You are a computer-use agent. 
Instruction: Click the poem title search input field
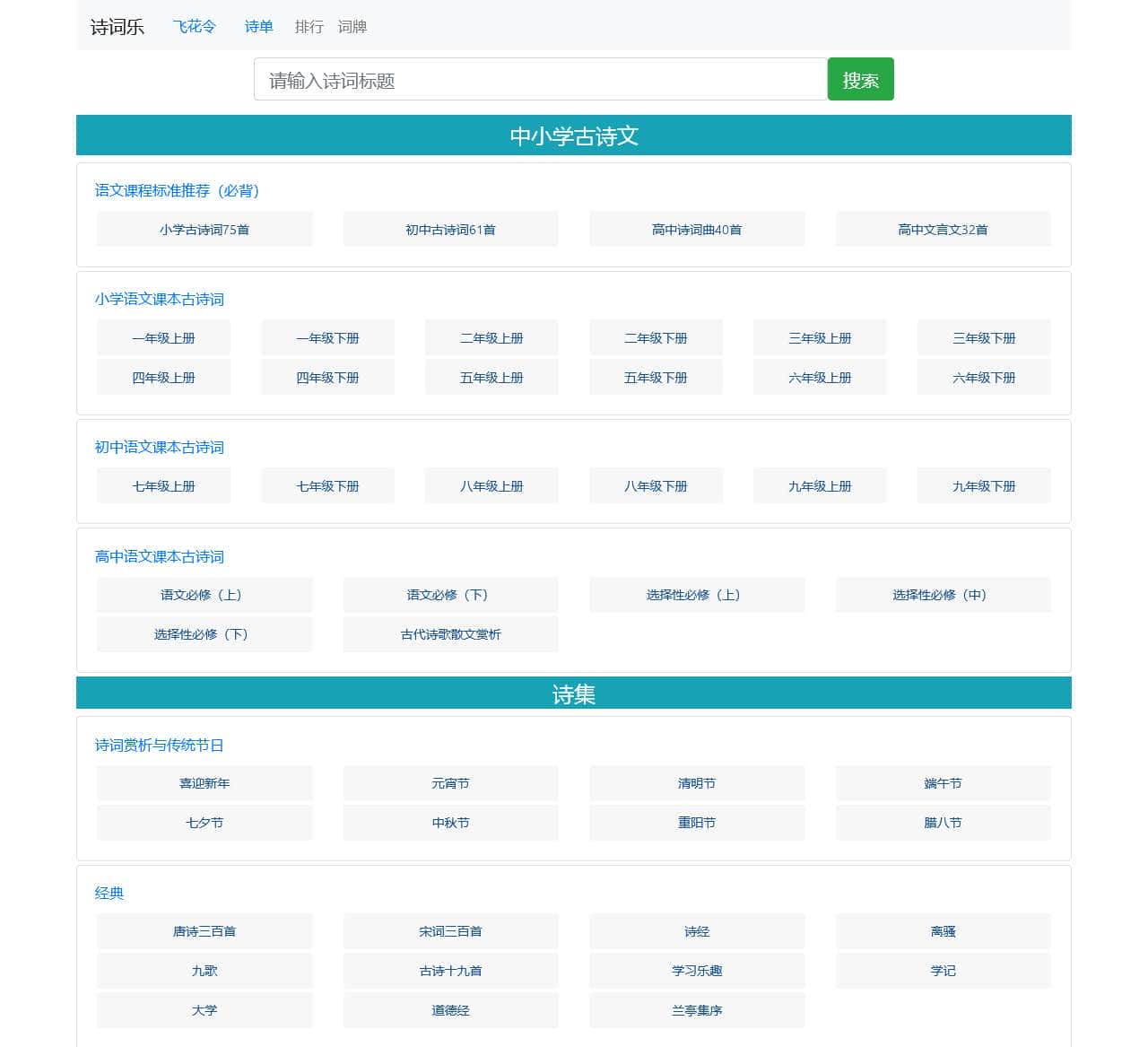click(x=540, y=79)
